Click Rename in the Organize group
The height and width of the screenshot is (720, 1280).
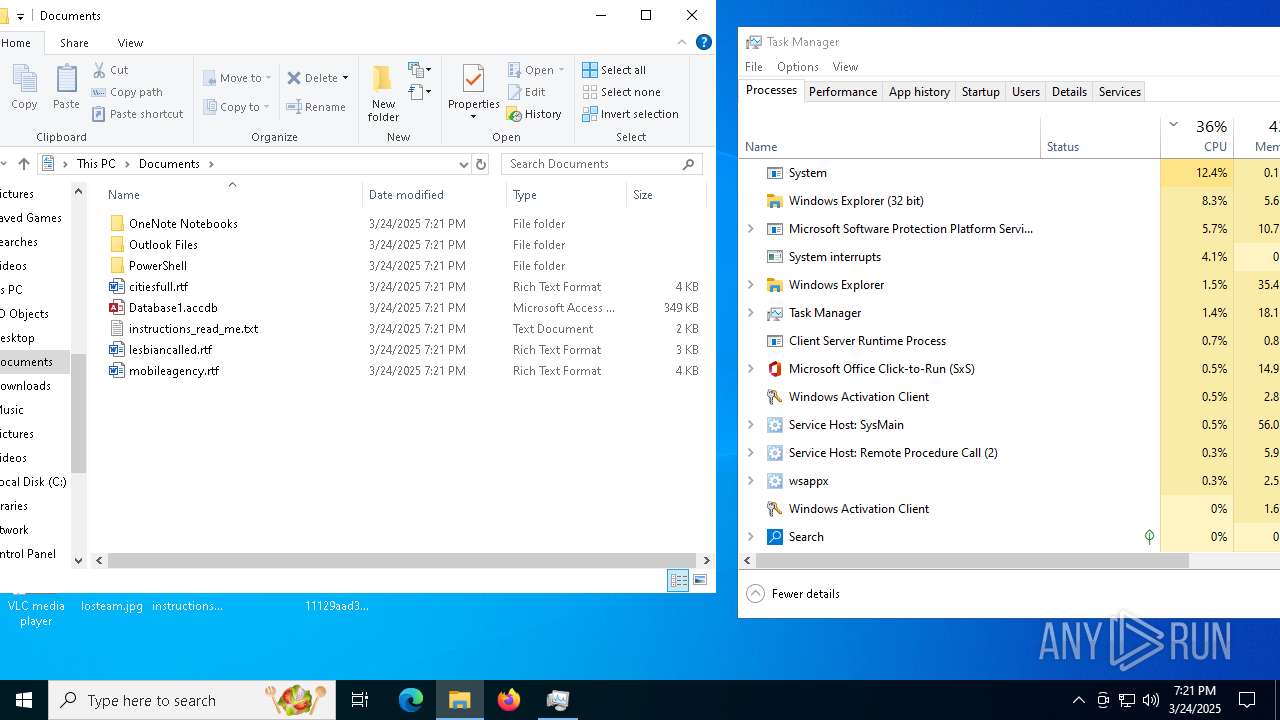316,107
